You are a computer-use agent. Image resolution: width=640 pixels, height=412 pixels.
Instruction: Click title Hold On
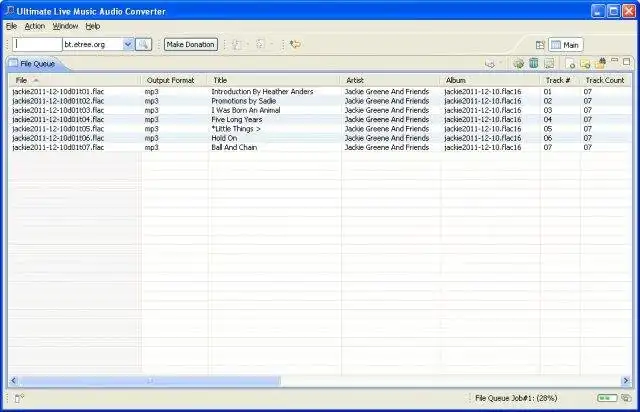[224, 138]
